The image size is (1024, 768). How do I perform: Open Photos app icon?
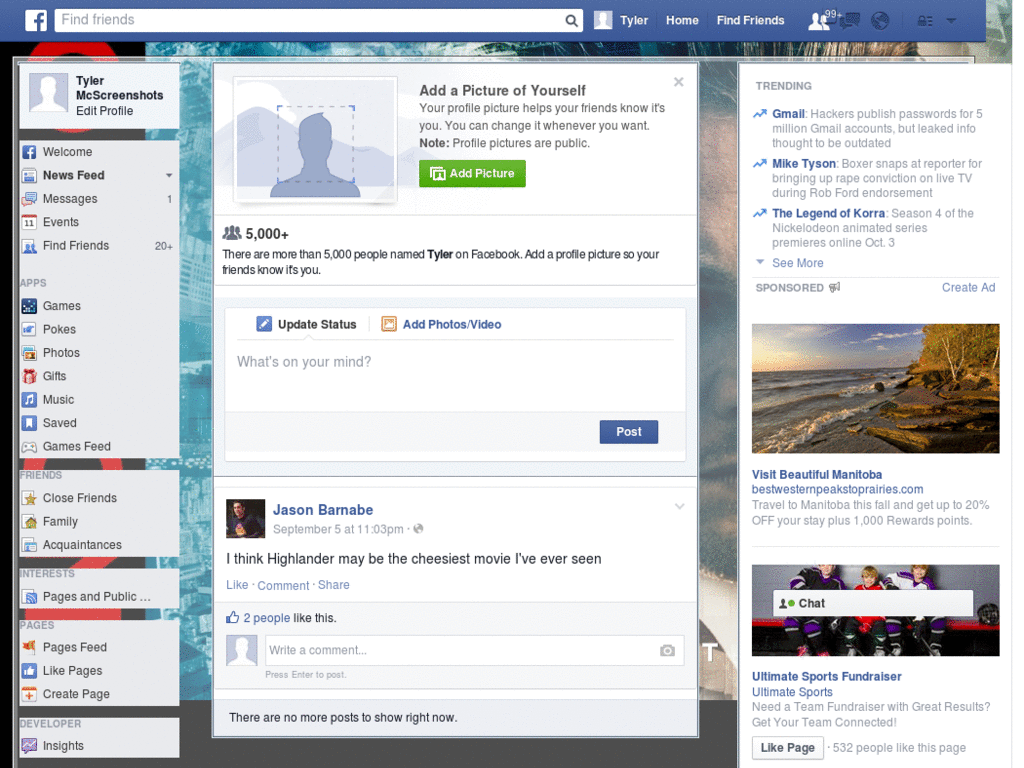(x=29, y=353)
